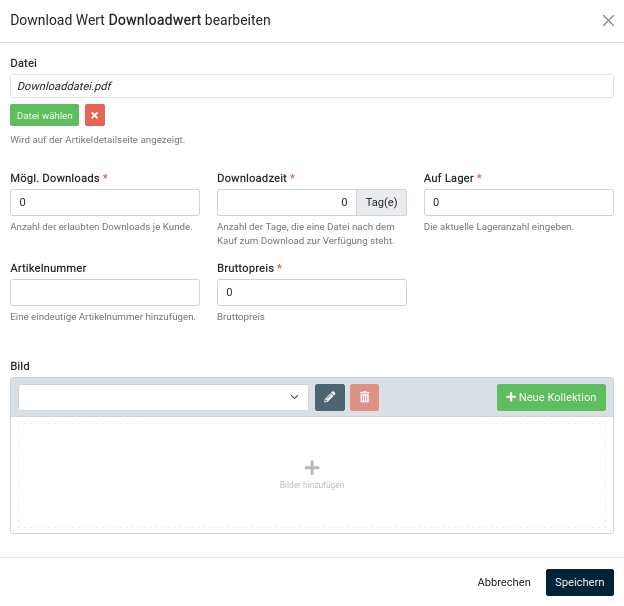Click Abbrechen to cancel
The width and height of the screenshot is (624, 606).
504,582
